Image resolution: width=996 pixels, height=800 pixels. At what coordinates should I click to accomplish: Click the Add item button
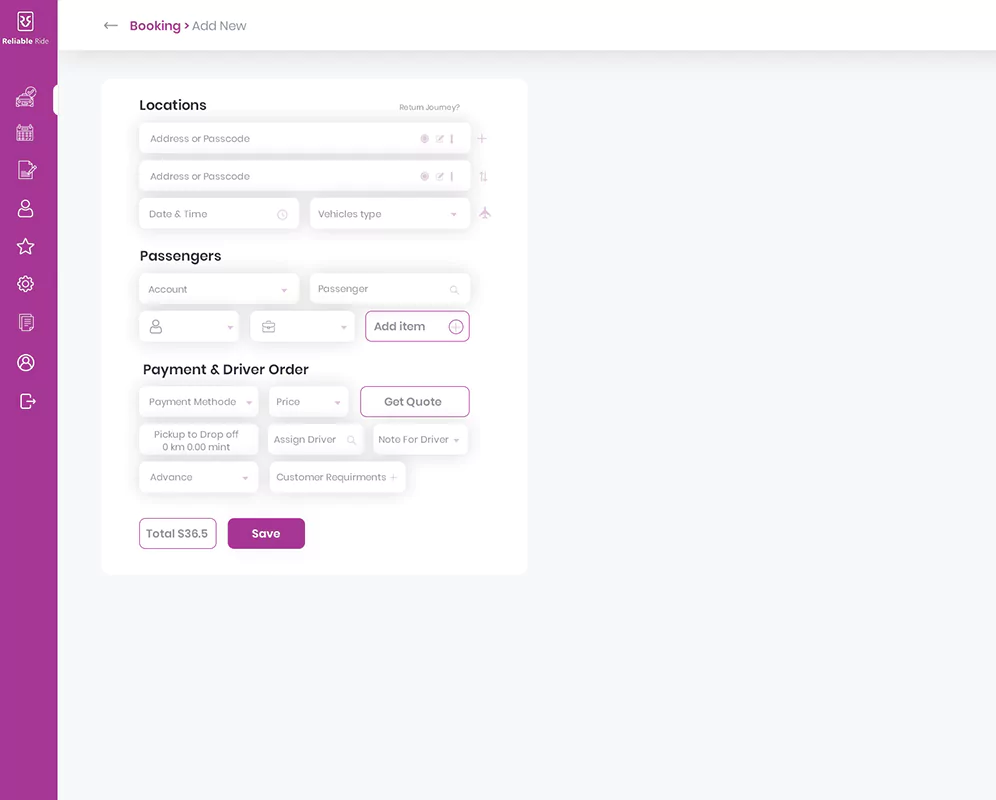coord(416,327)
